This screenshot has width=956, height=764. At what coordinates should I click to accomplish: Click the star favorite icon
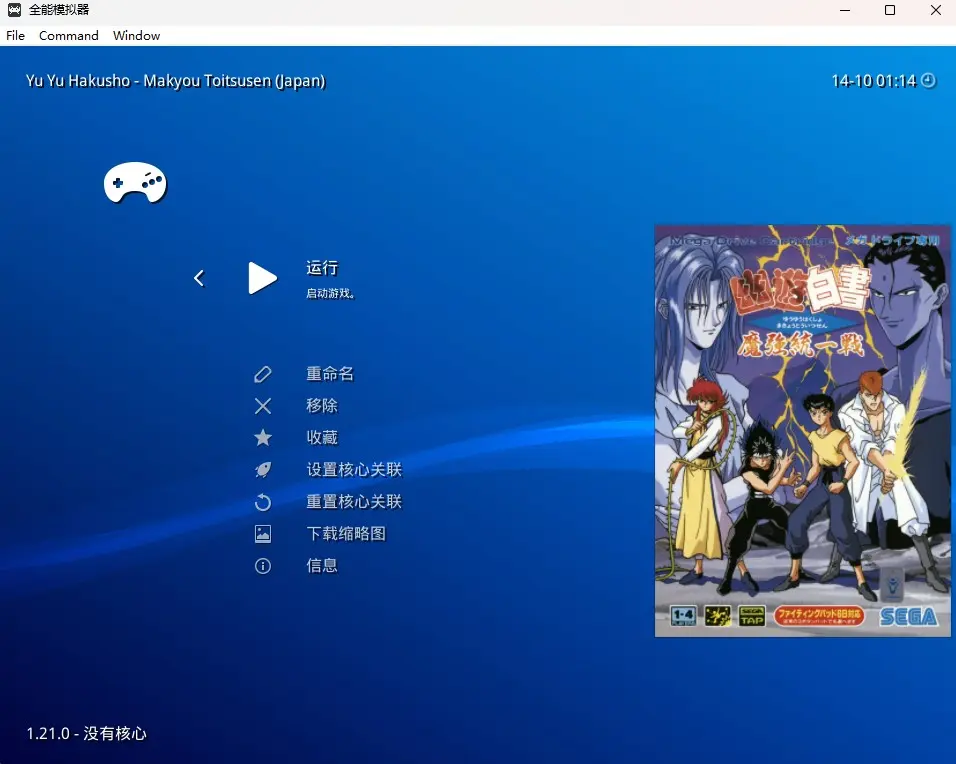coord(263,438)
